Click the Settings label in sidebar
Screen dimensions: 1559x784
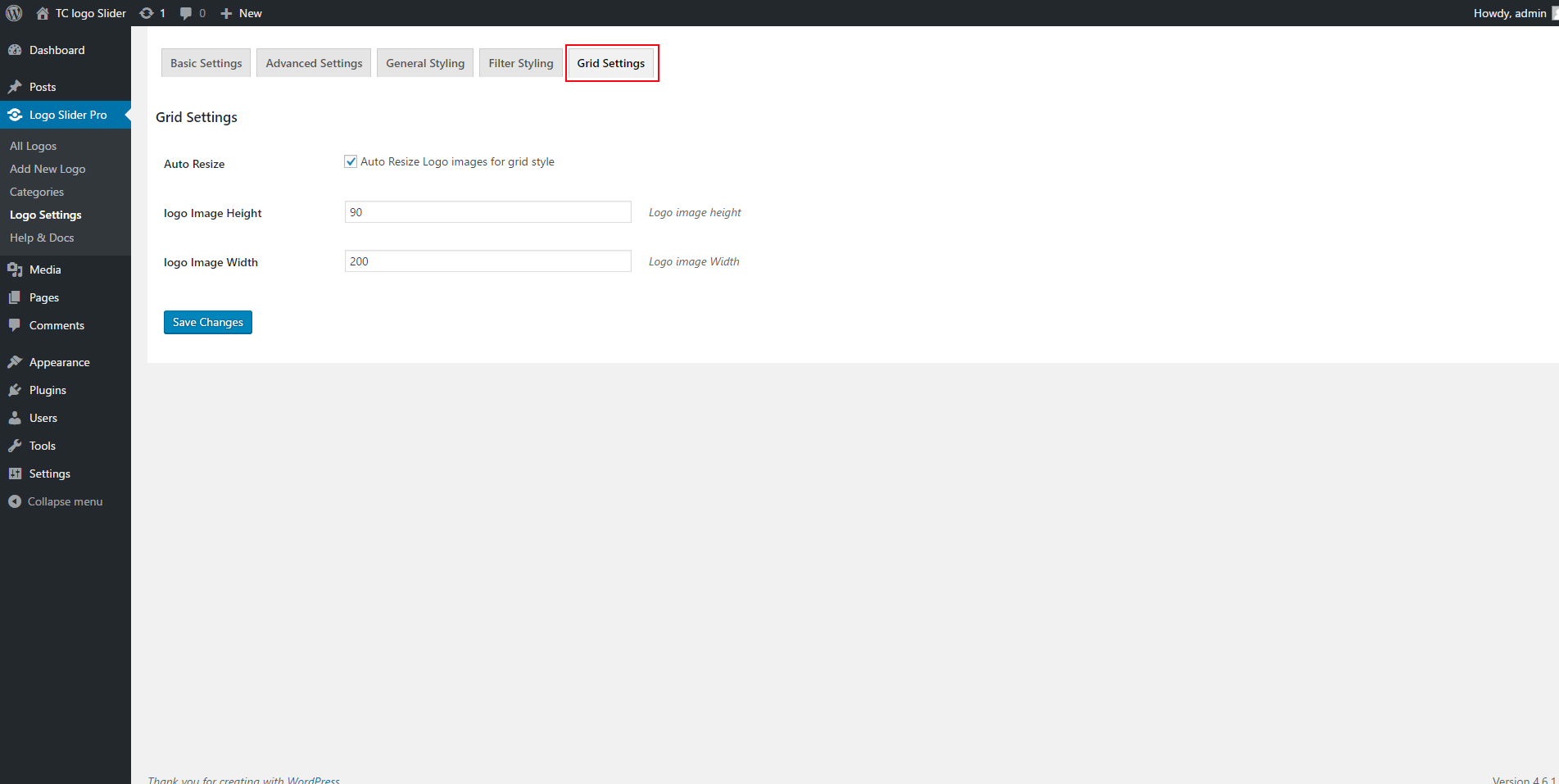[x=50, y=474]
